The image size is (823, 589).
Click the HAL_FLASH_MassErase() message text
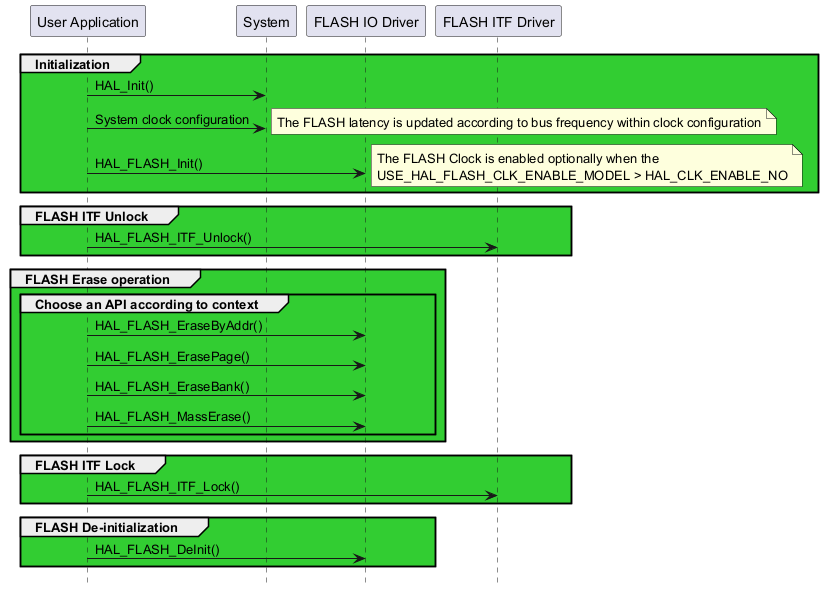pyautogui.click(x=173, y=417)
